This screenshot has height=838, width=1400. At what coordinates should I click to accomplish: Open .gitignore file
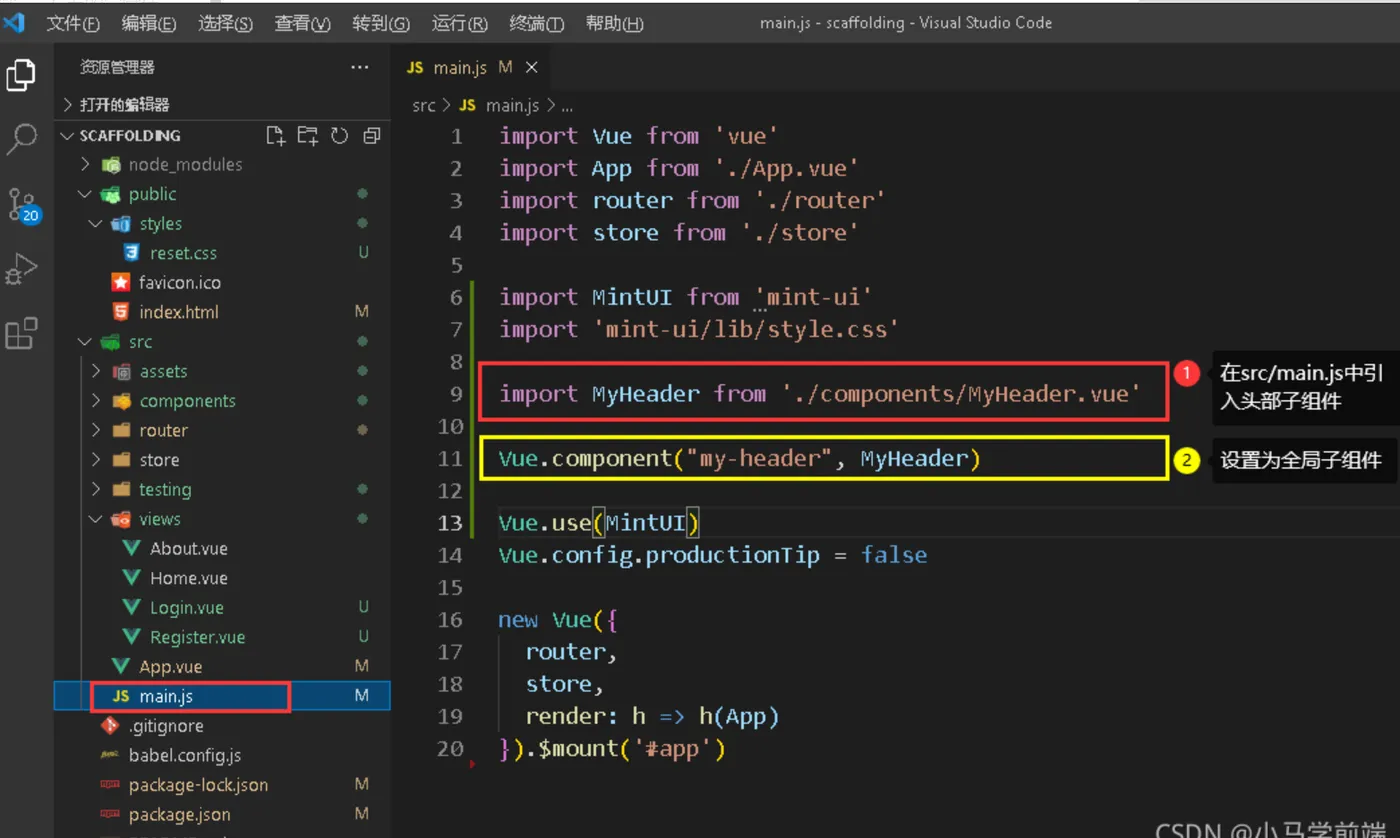click(x=166, y=726)
